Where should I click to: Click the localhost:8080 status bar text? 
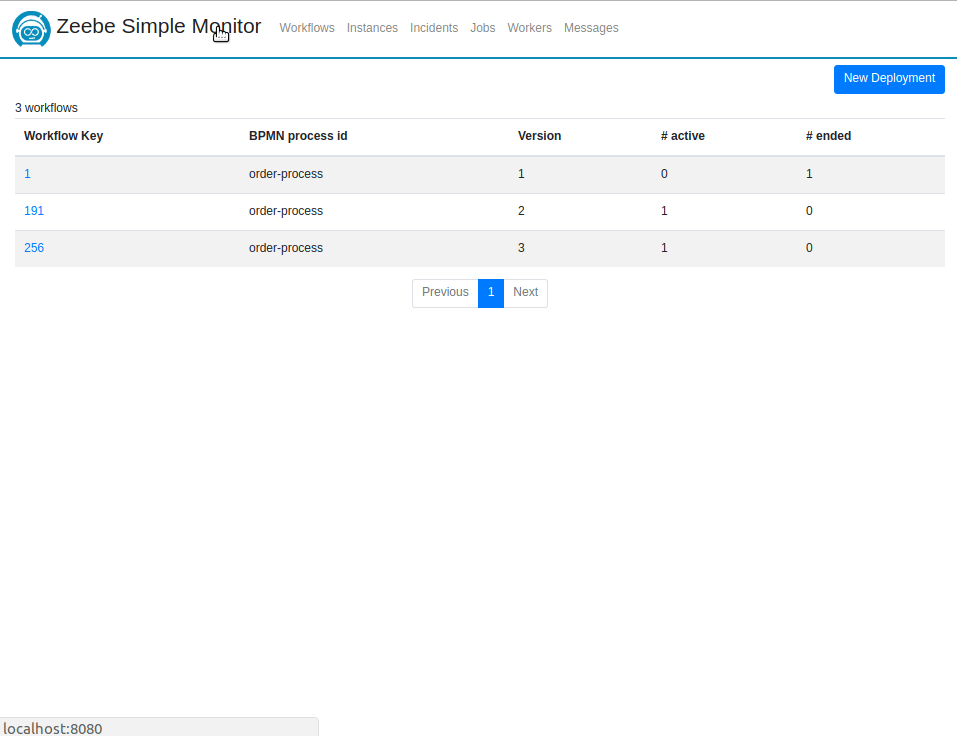53,729
